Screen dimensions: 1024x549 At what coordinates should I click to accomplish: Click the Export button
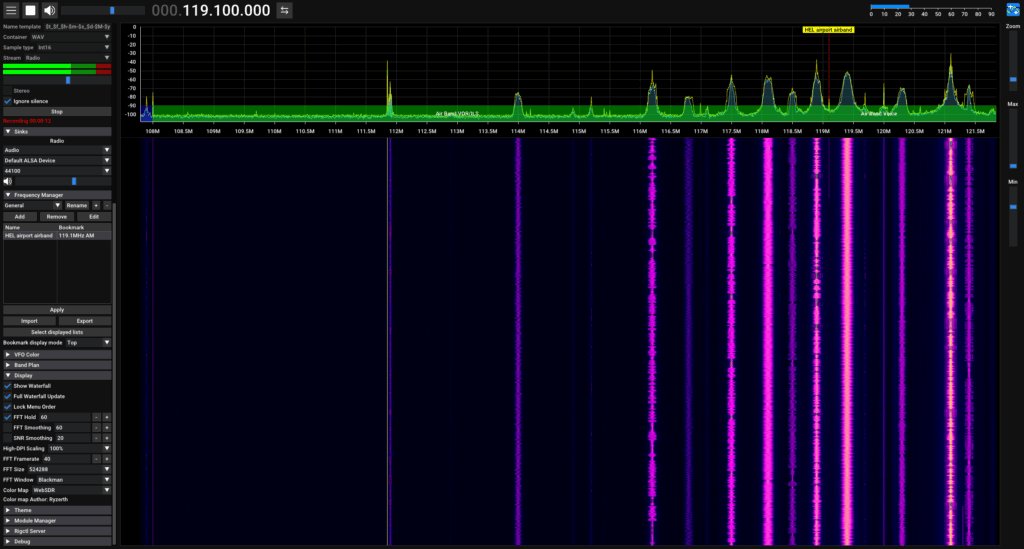coord(85,321)
